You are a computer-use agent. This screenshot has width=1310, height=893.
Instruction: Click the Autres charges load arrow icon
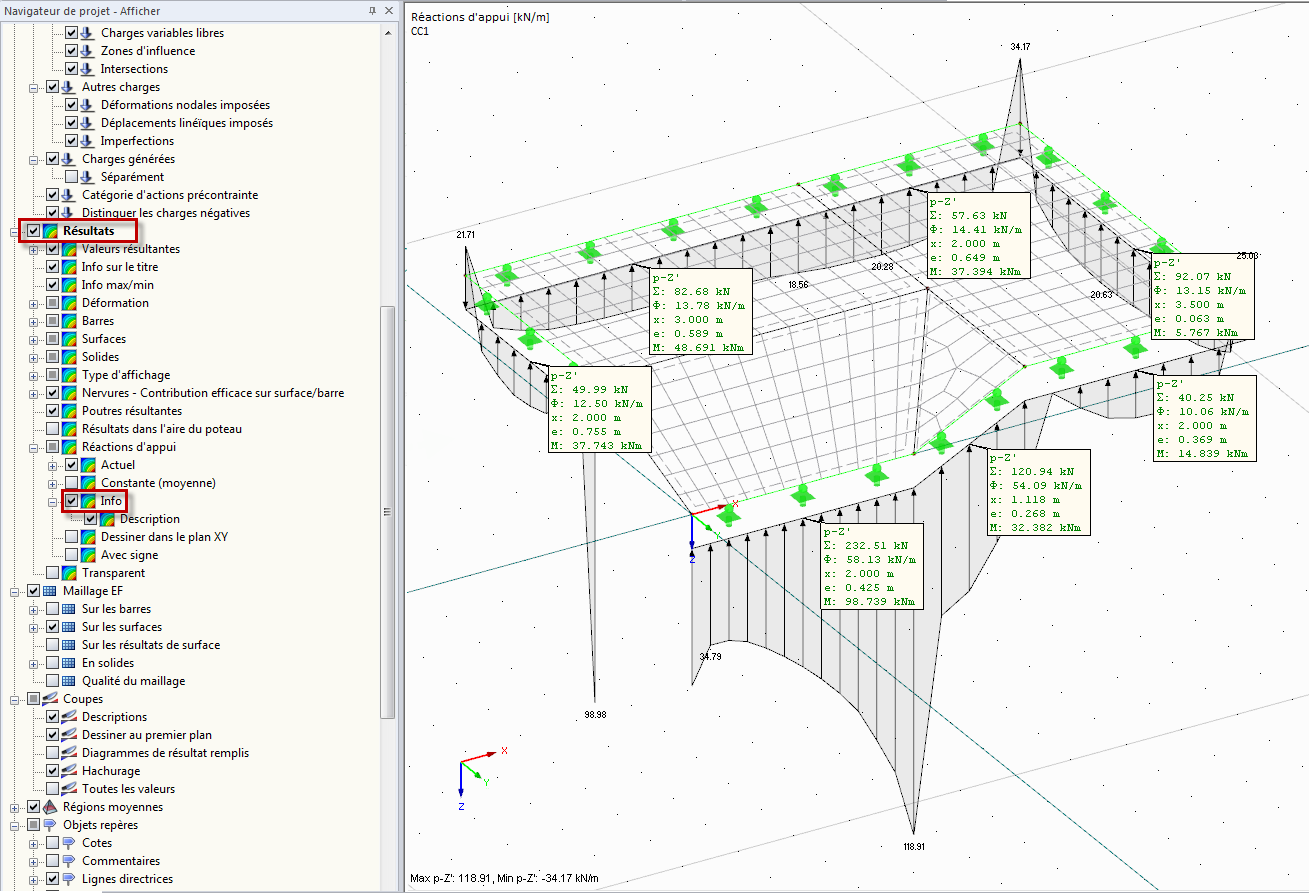(70, 87)
